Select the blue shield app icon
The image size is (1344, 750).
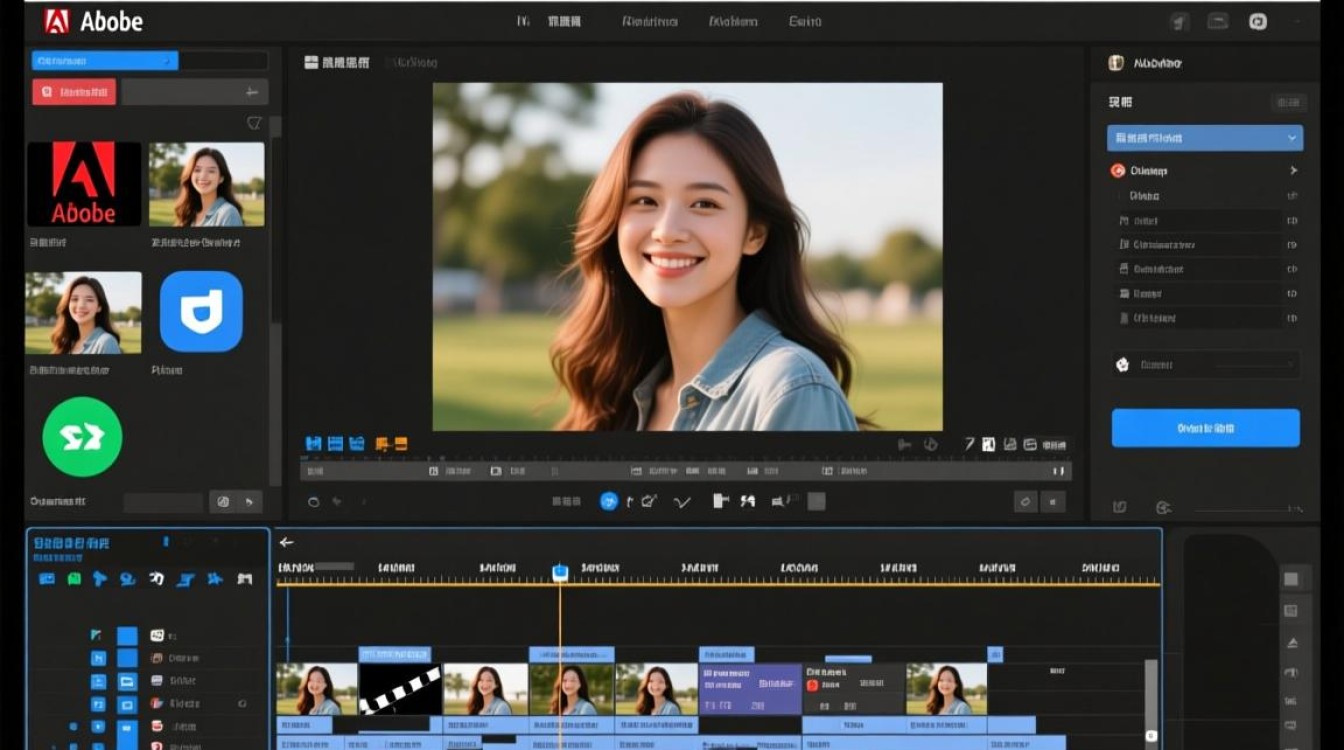point(201,312)
